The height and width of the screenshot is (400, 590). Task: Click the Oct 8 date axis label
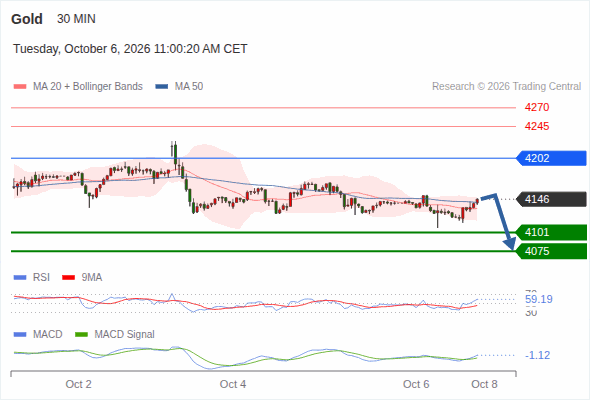[x=484, y=385]
